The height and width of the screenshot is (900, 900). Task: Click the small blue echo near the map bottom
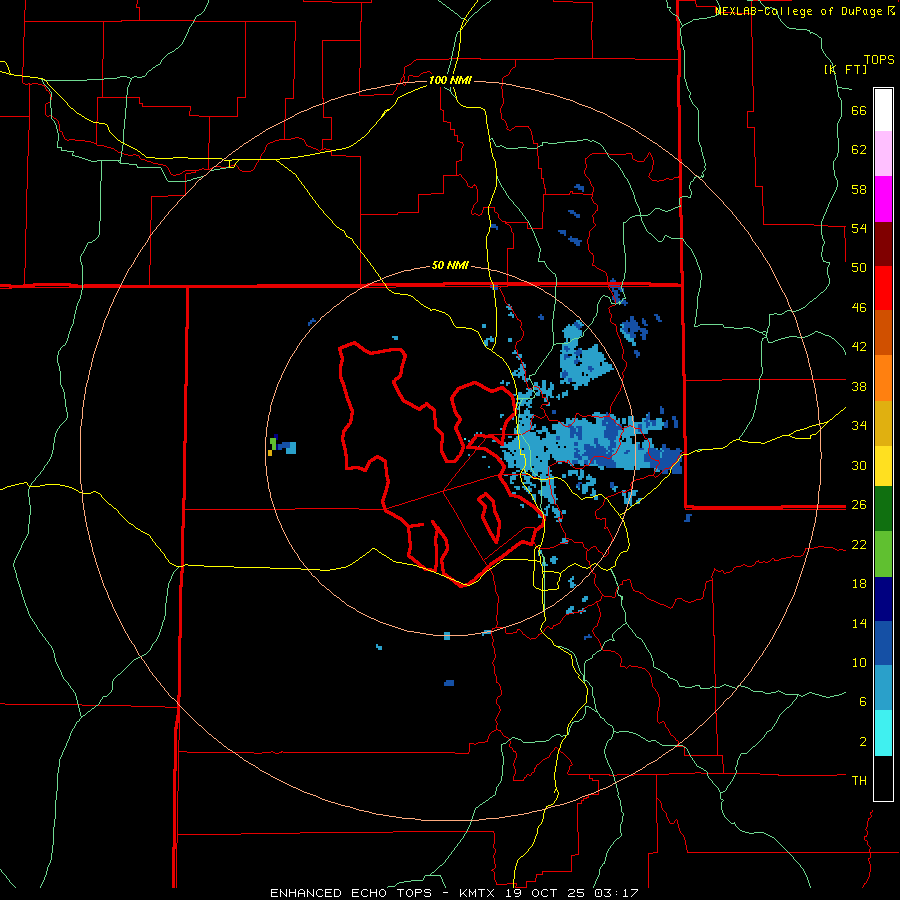(449, 683)
